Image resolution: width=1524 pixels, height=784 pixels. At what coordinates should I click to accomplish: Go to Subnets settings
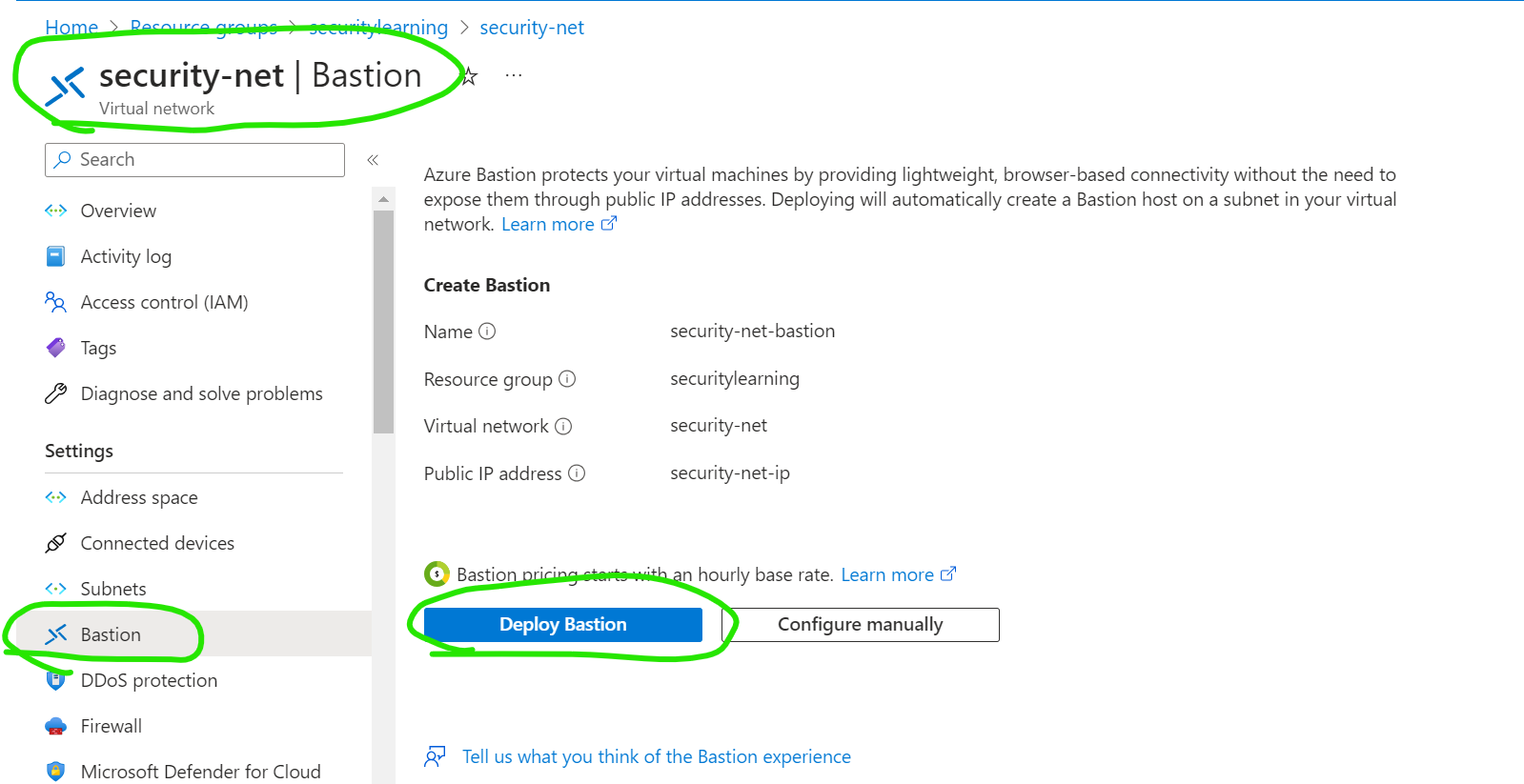click(x=113, y=589)
